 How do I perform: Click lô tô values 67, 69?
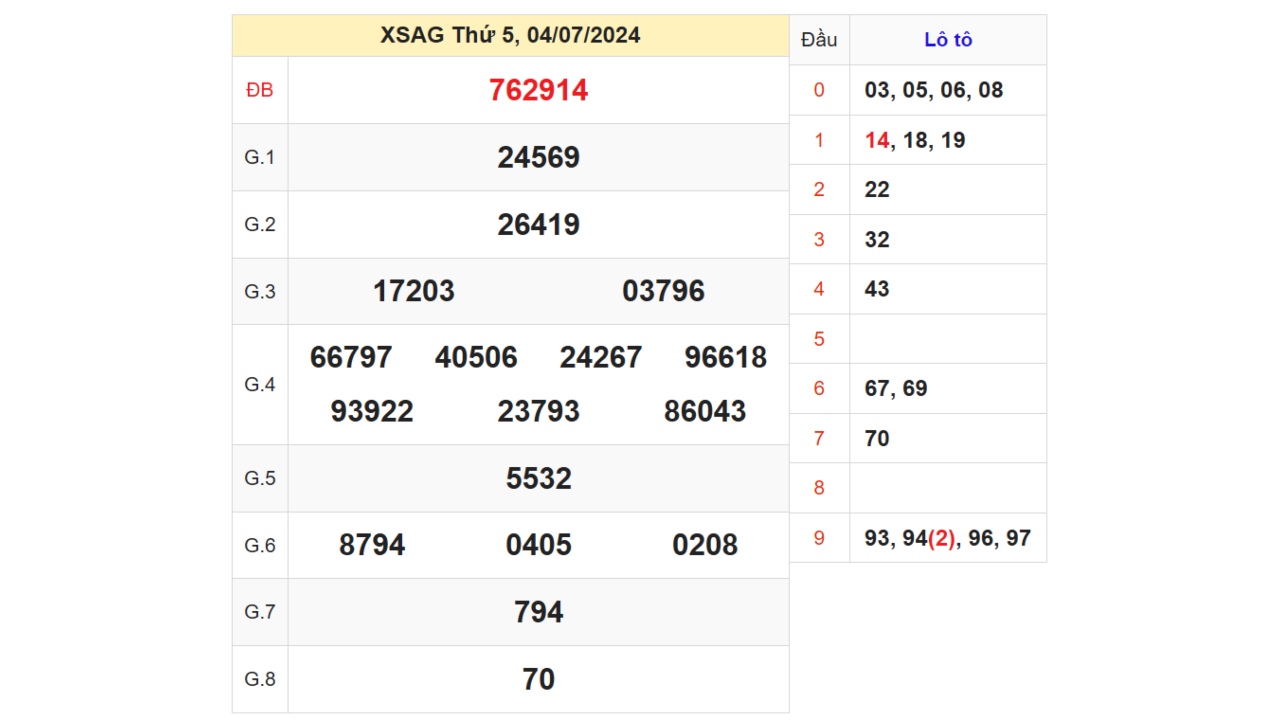[x=896, y=388]
